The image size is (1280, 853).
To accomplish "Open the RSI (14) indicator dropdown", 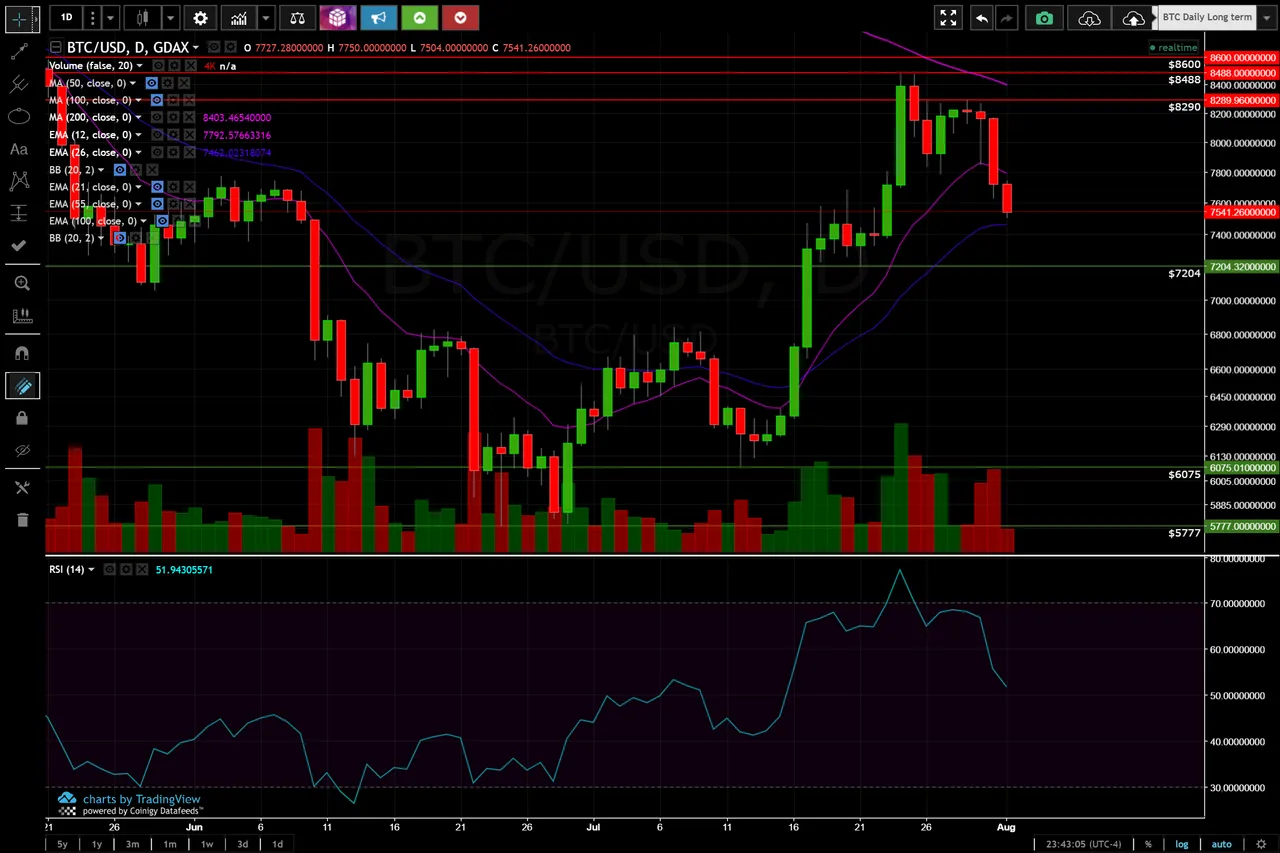I will coord(91,570).
